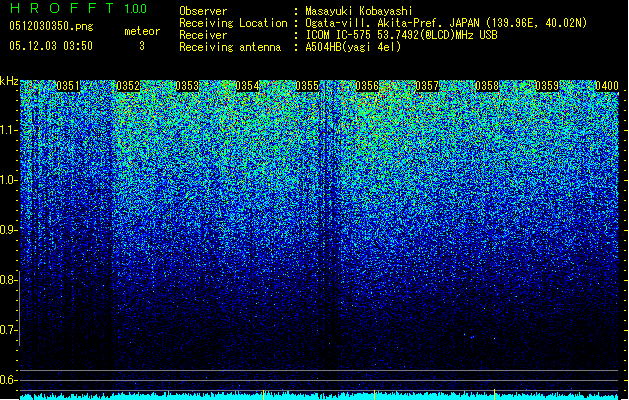Click the date stamp 05.12.03 03:50
The width and height of the screenshot is (629, 400).
pyautogui.click(x=51, y=46)
